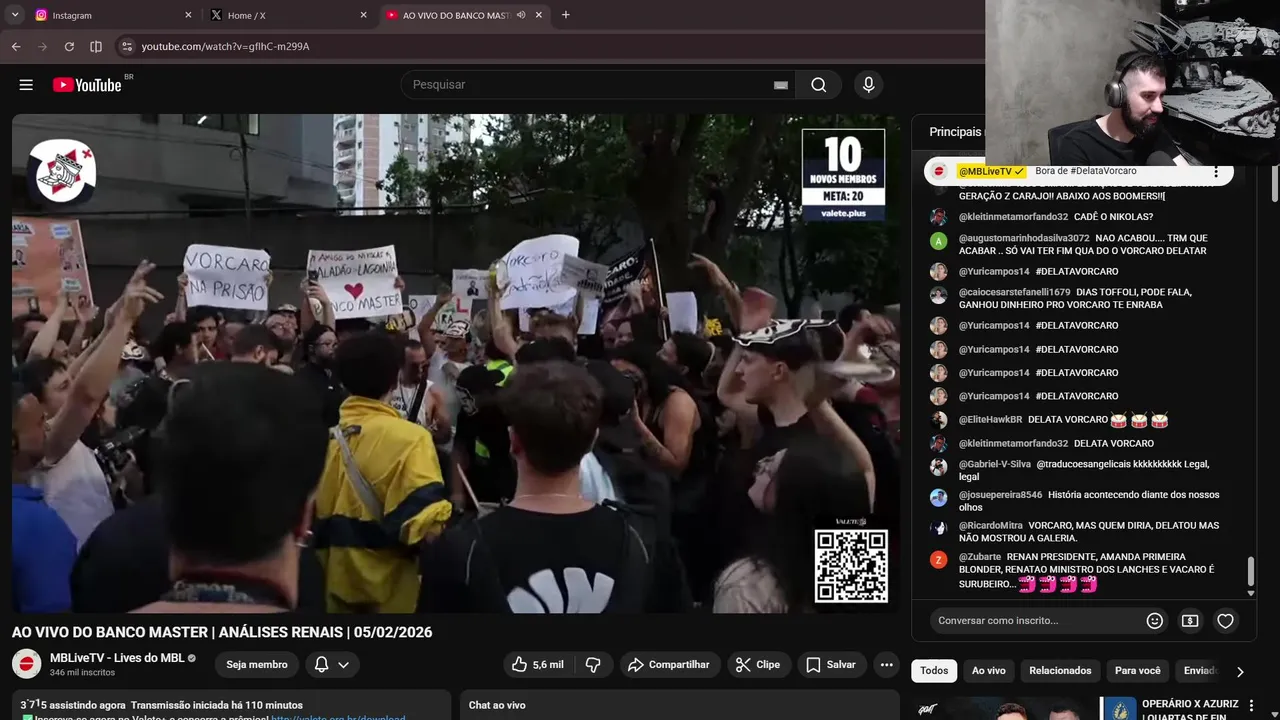Toggle the browser side panel icon

point(96,46)
